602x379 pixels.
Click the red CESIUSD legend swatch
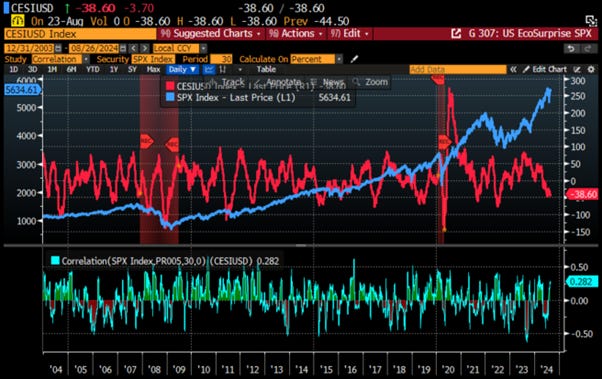pyautogui.click(x=170, y=86)
